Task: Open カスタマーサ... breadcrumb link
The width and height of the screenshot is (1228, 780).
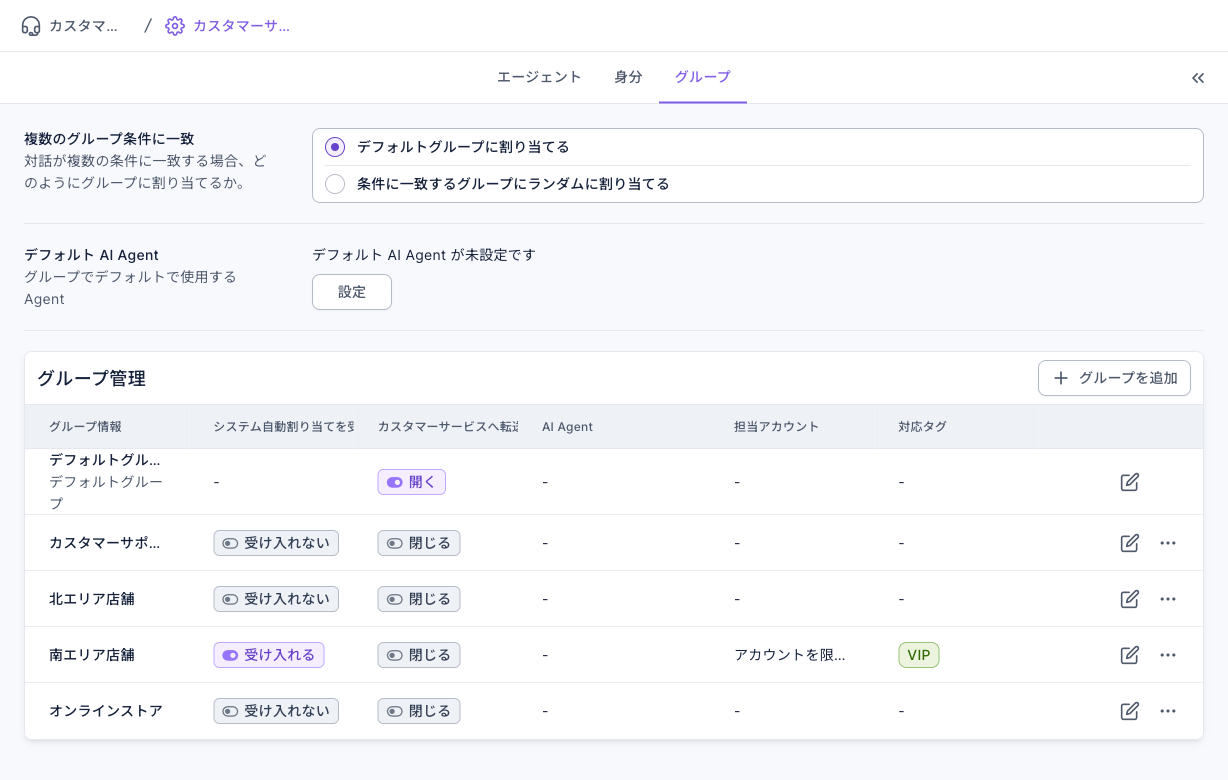Action: tap(241, 26)
